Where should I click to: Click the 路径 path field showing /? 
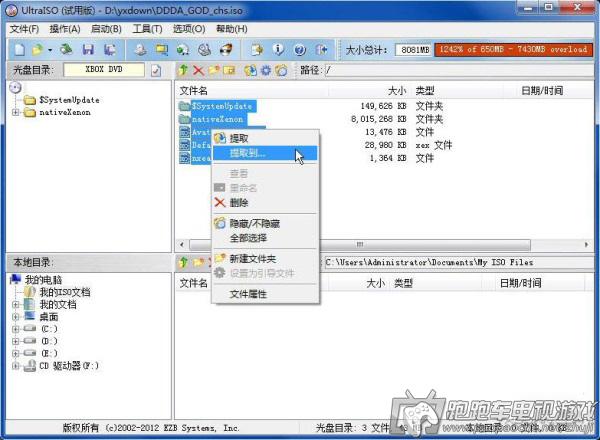coord(459,70)
